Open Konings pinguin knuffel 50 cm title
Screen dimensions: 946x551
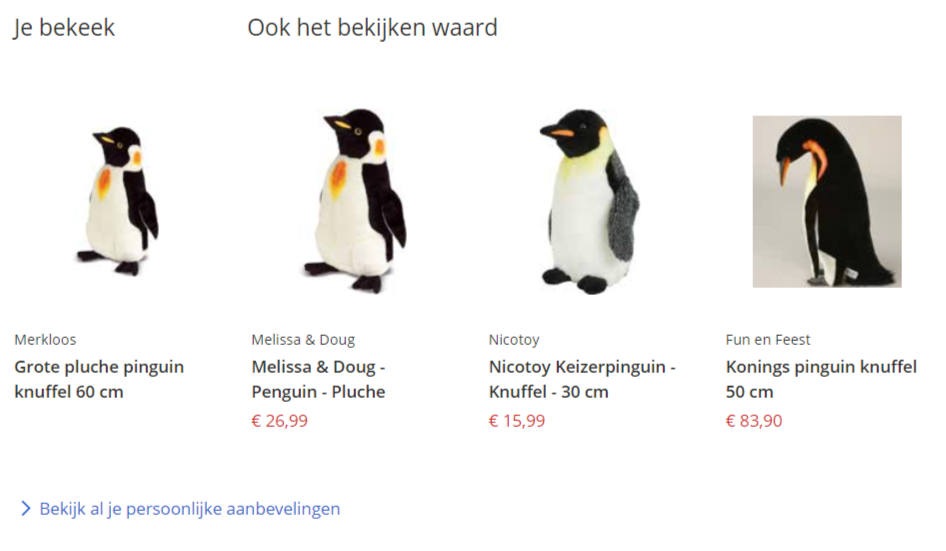coord(821,379)
